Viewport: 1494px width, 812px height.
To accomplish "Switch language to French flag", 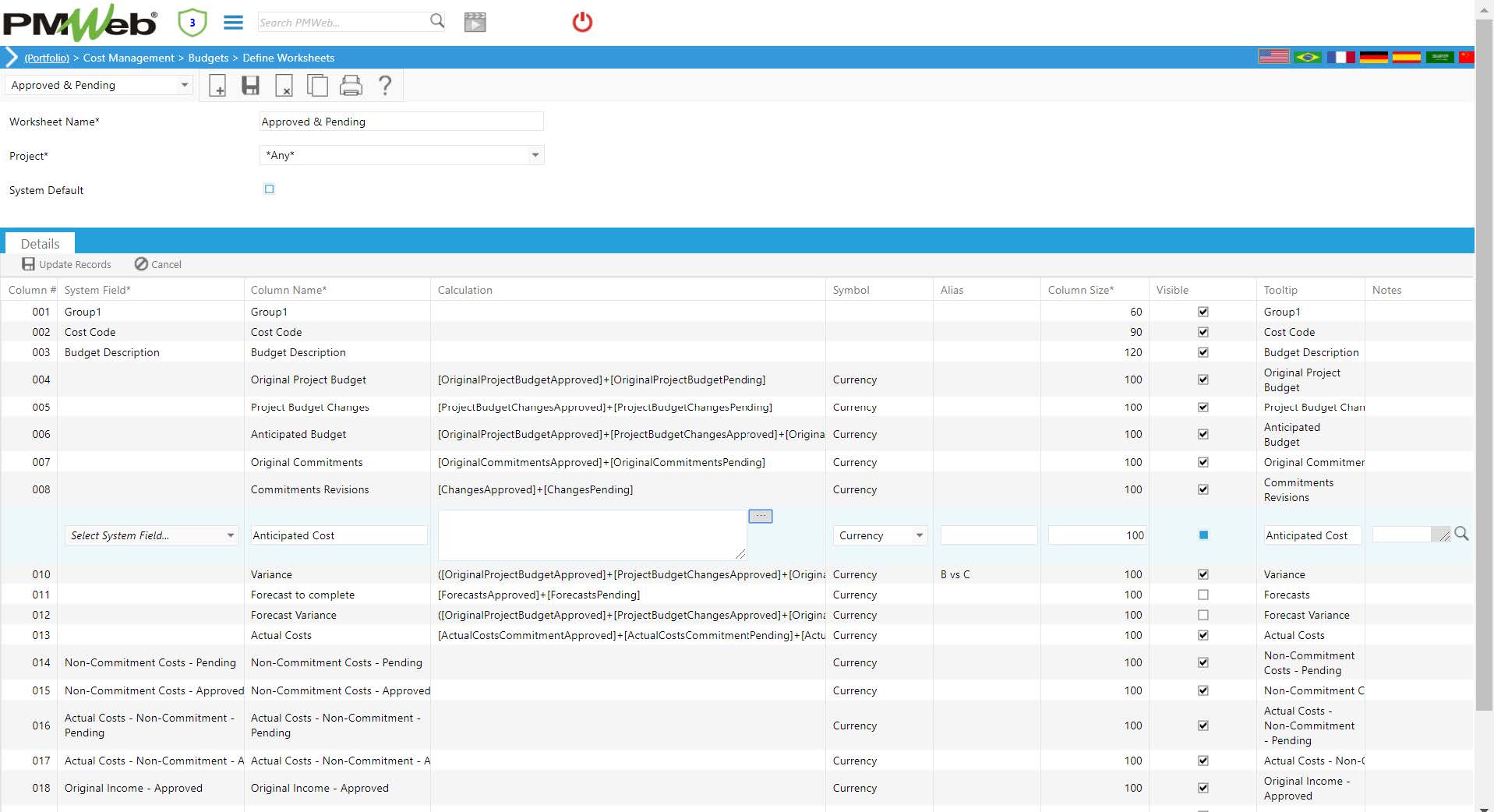I will pyautogui.click(x=1341, y=57).
